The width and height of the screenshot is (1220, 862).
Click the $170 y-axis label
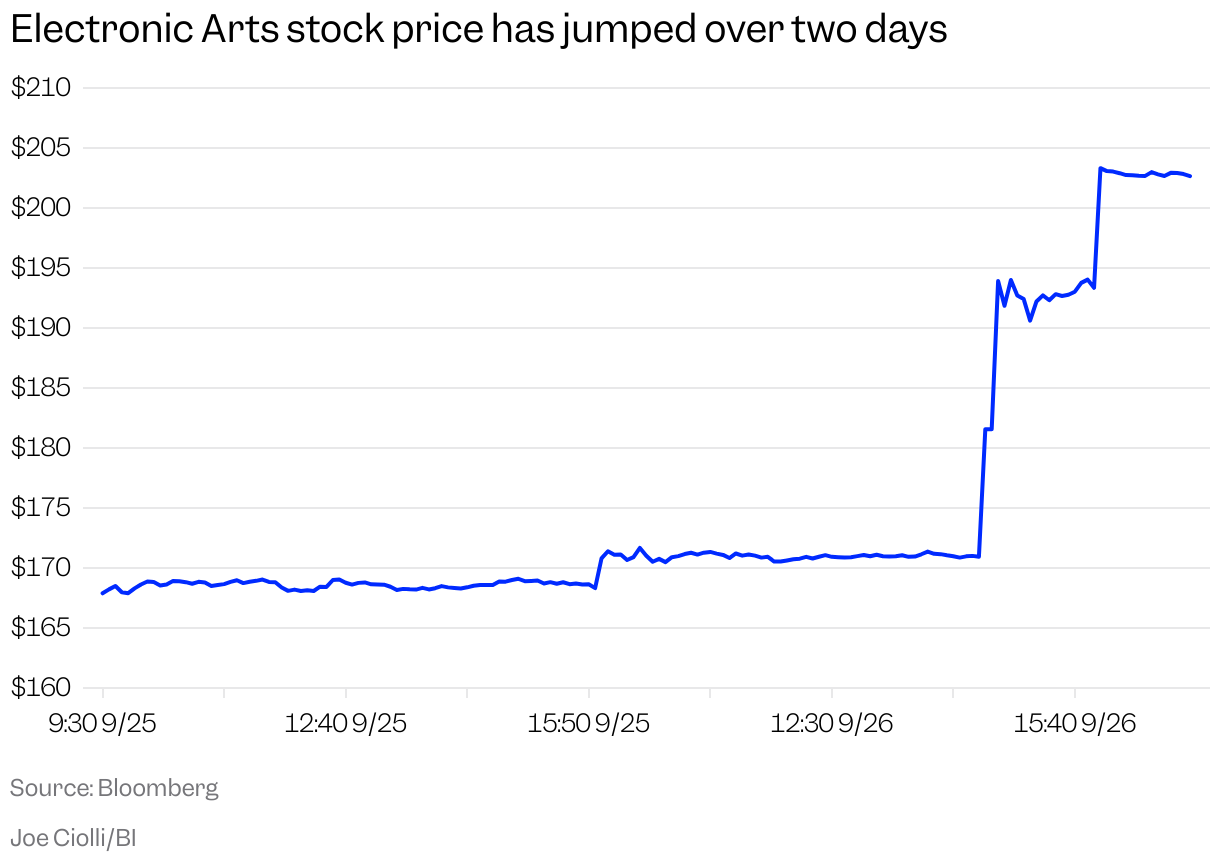click(41, 568)
